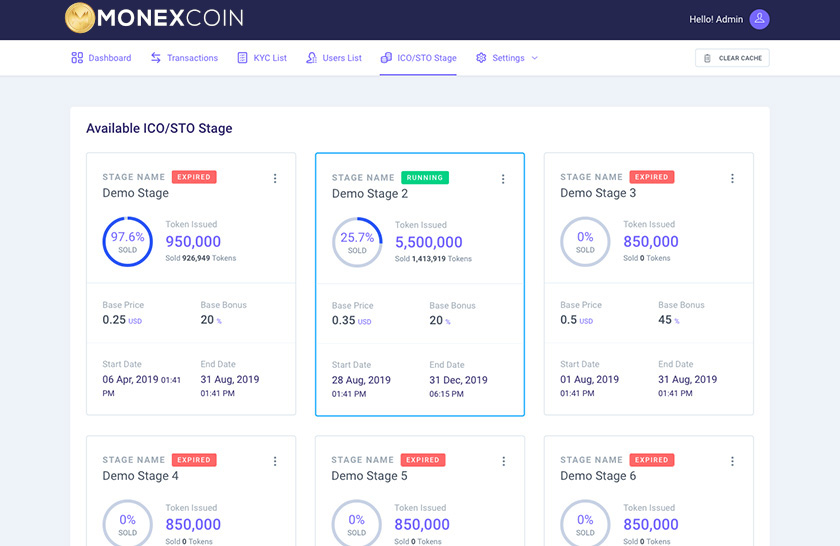This screenshot has height=546, width=840.
Task: Click the 45 % base bonus value
Action: tap(669, 320)
